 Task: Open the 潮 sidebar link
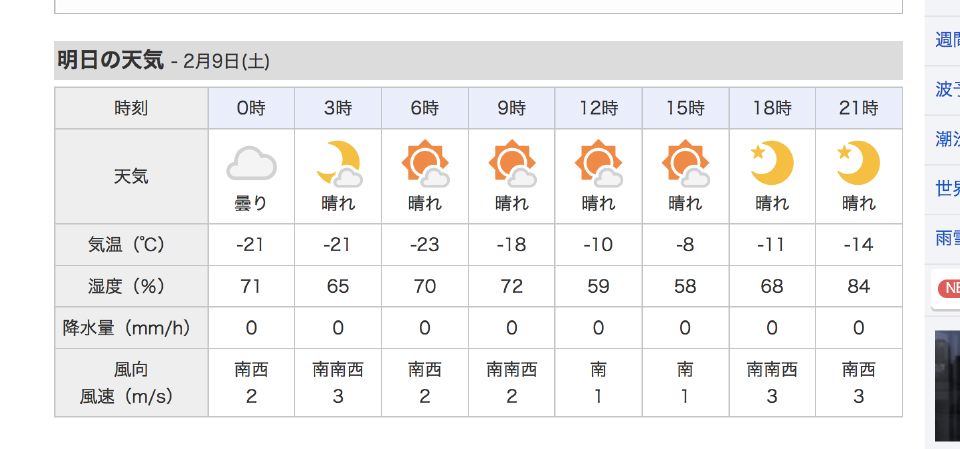pos(947,139)
